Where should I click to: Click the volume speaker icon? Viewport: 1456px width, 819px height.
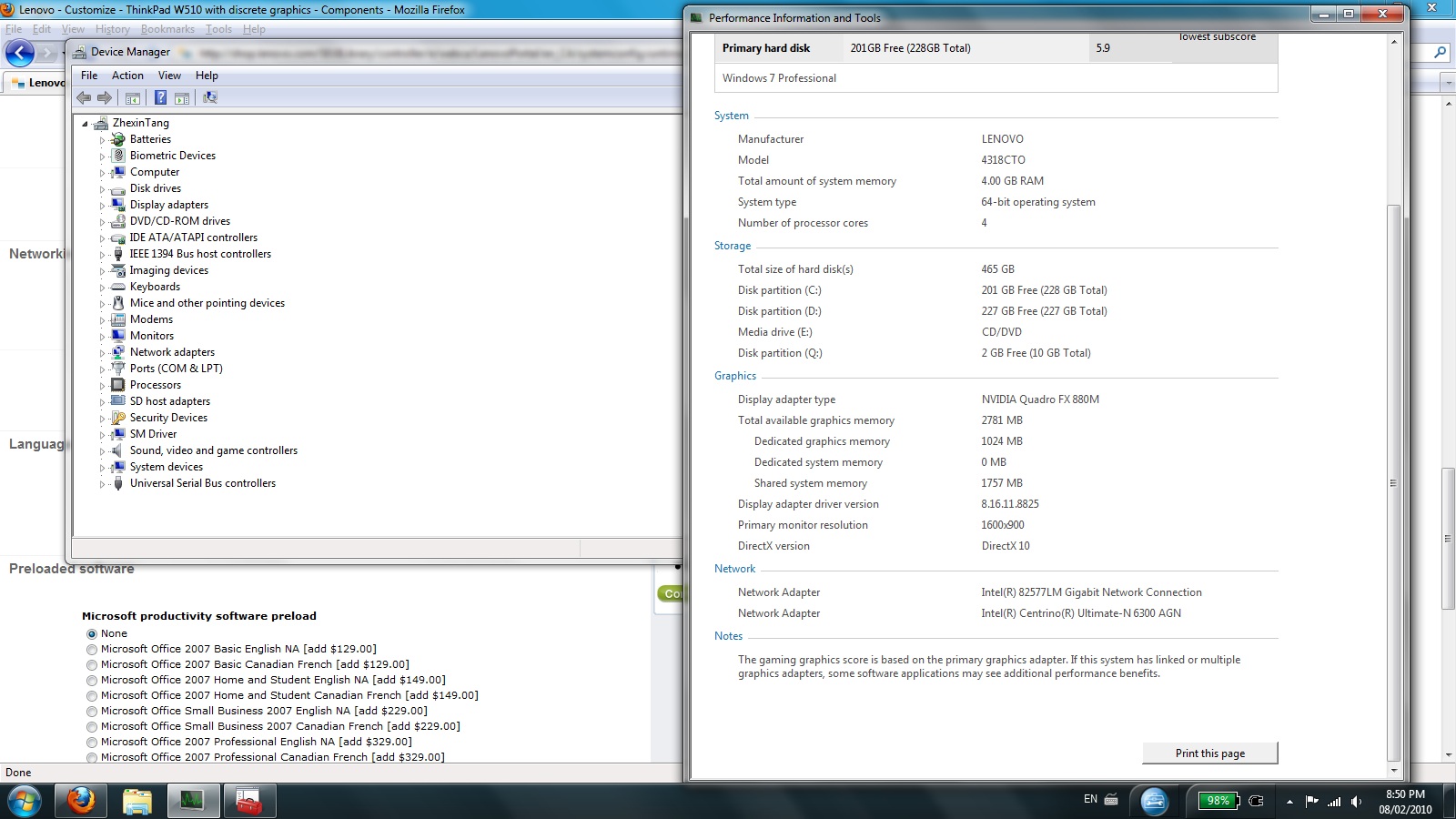click(x=1356, y=801)
